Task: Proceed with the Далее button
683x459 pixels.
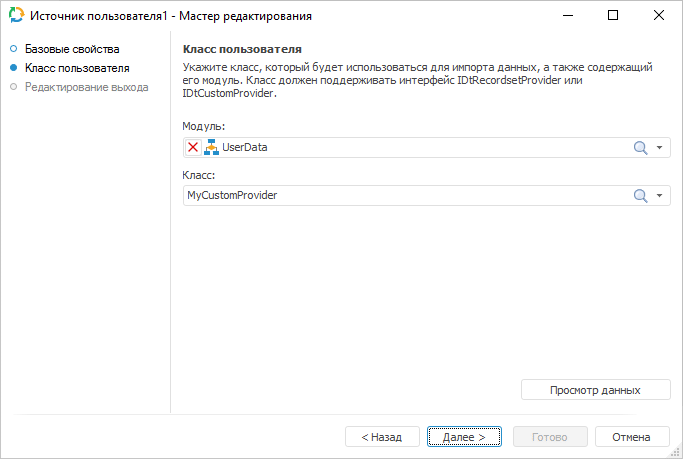Action: [x=465, y=437]
